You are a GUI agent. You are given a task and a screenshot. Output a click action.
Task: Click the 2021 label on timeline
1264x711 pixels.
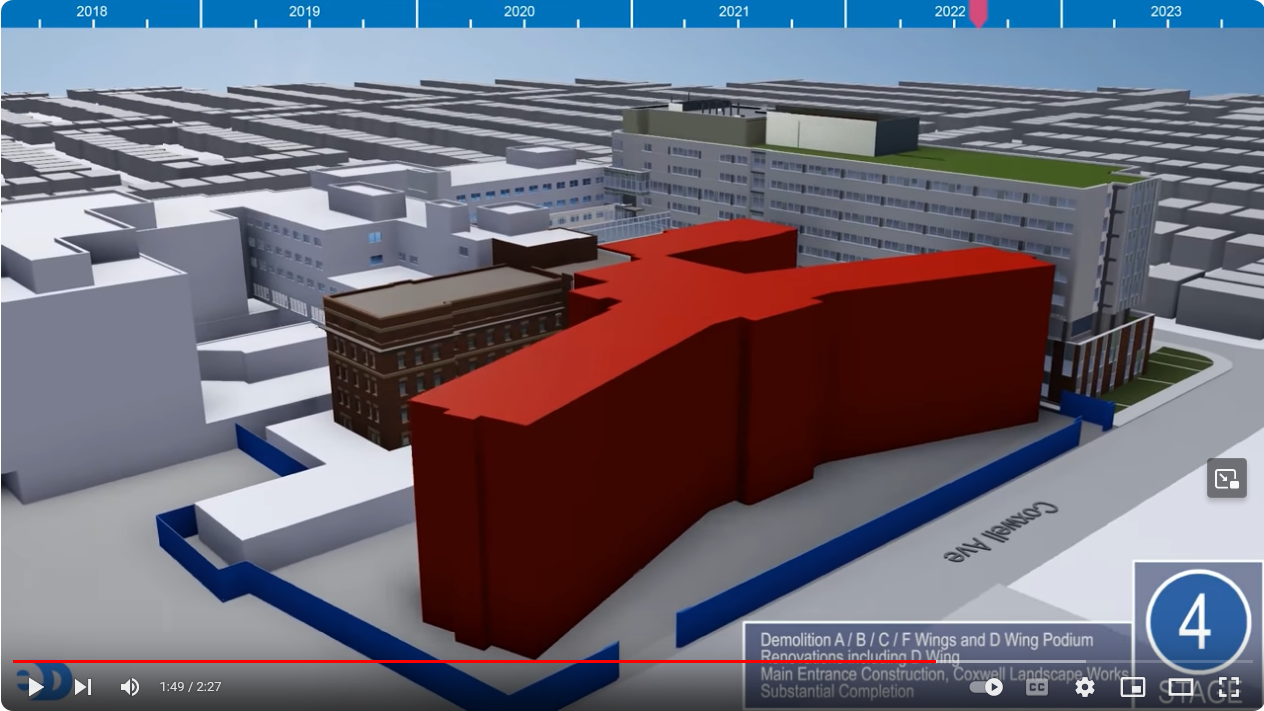[734, 11]
